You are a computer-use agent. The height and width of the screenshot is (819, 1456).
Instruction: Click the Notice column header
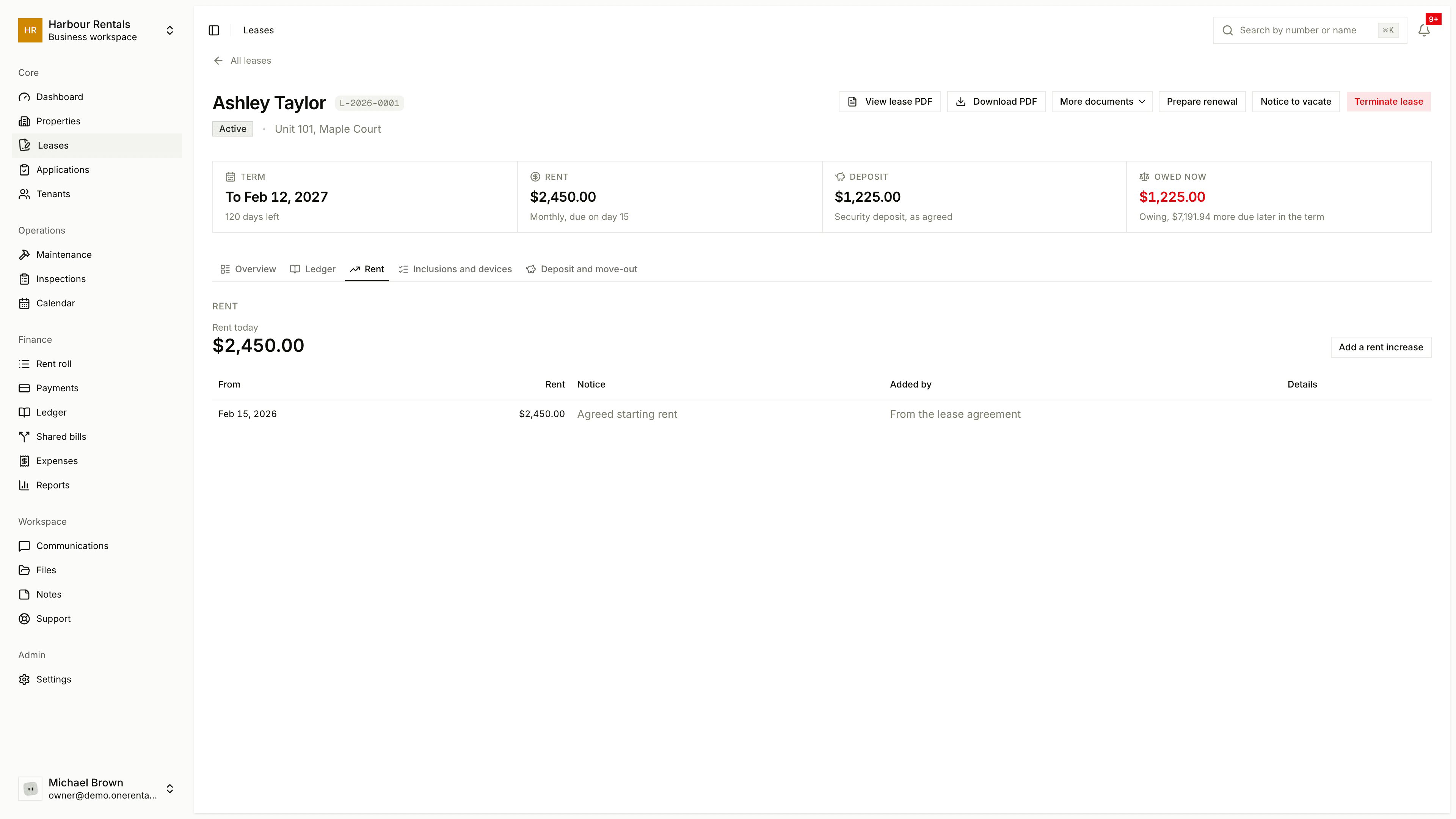coord(591,385)
